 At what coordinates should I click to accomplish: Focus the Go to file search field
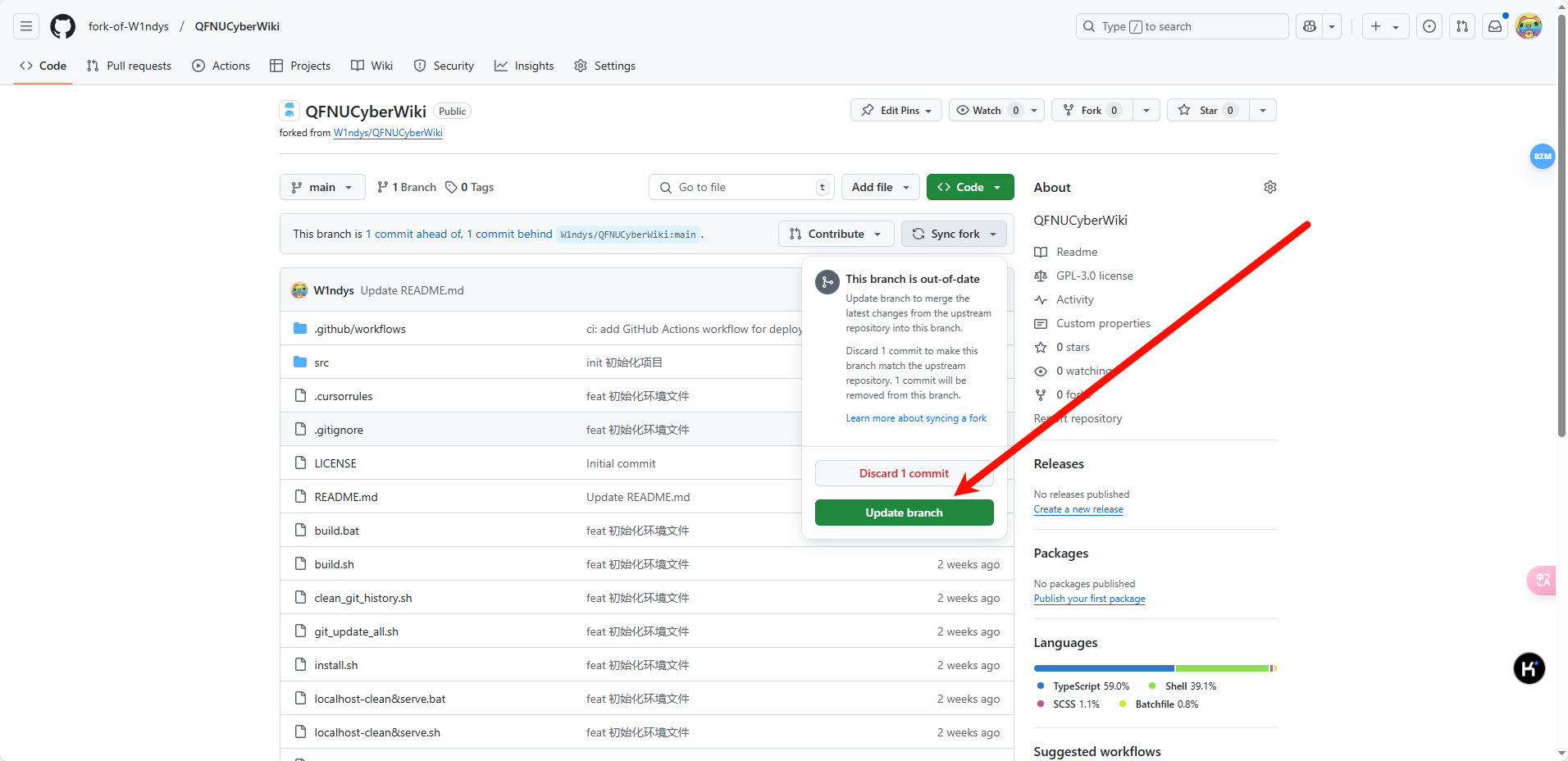pyautogui.click(x=741, y=187)
